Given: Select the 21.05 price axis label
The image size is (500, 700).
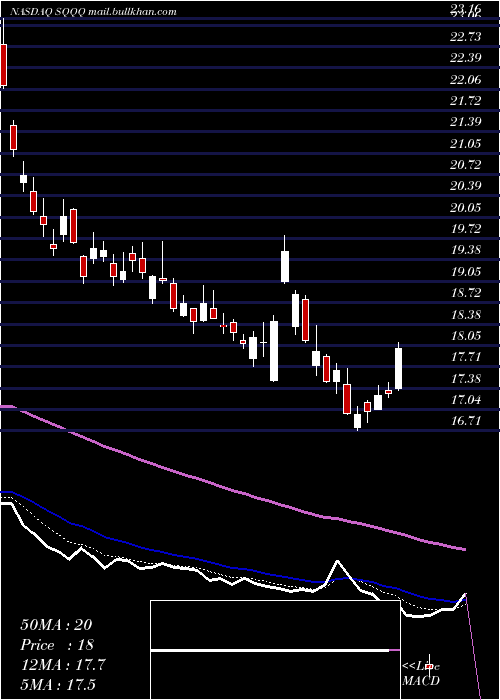Looking at the screenshot, I should click(x=466, y=144).
